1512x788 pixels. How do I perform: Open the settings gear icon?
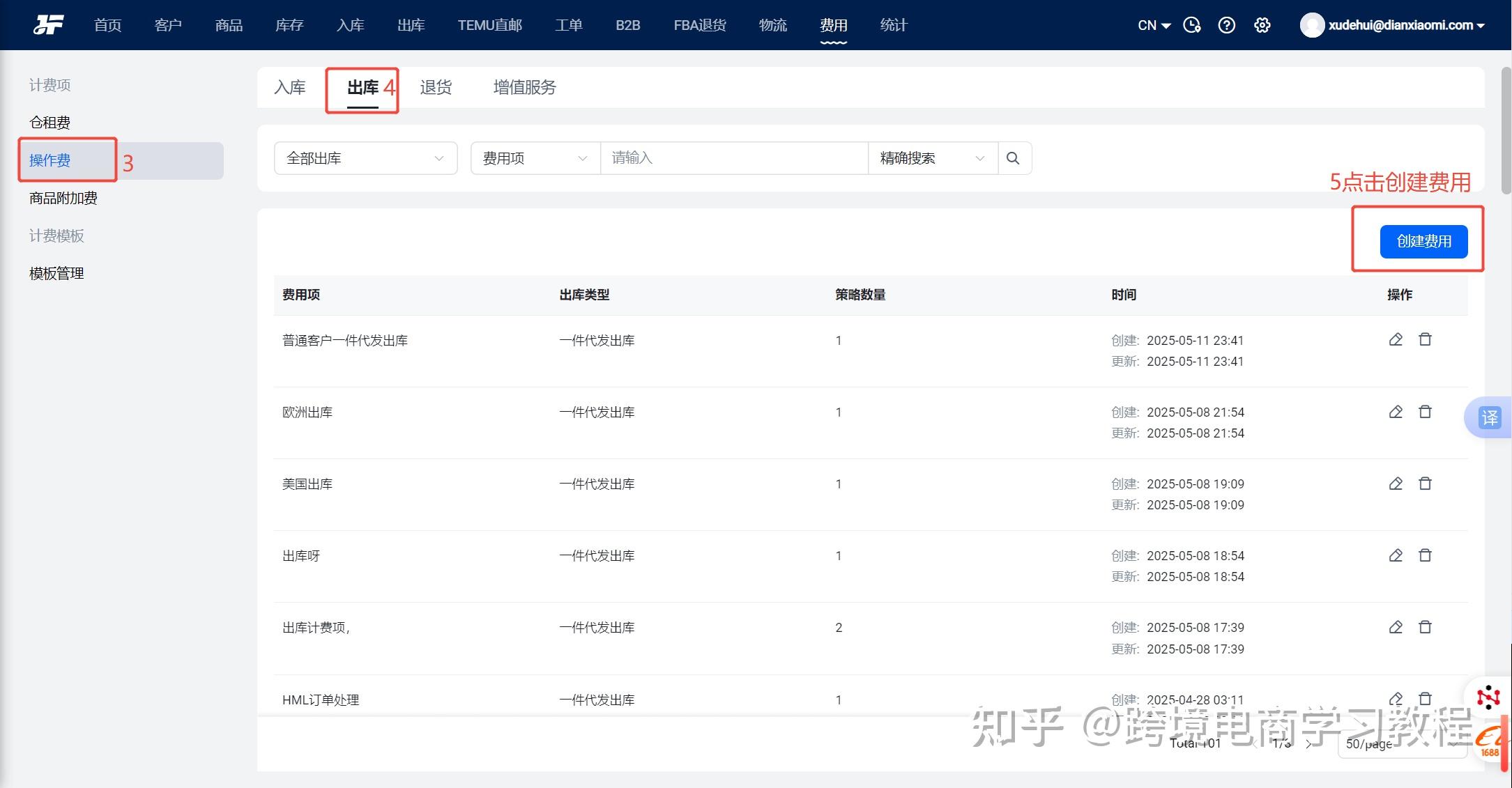tap(1262, 24)
